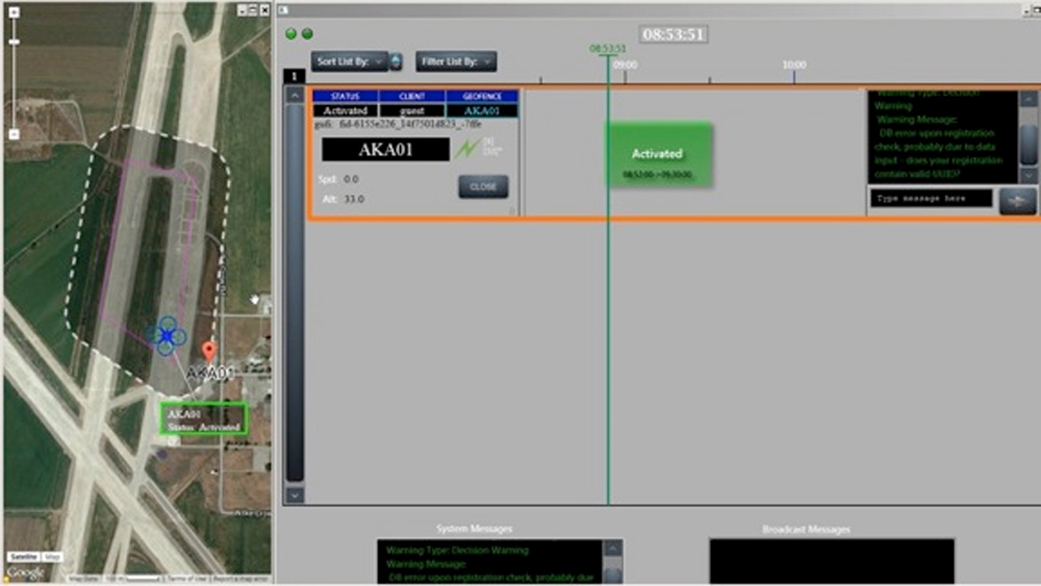This screenshot has height=586, width=1041.
Task: Select the AKA01 geofence cell
Action: pos(482,111)
